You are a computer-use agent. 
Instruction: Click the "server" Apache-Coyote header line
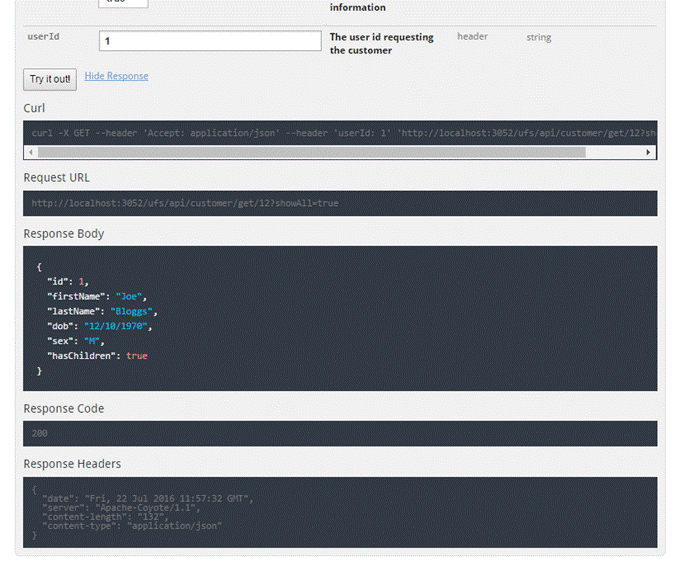point(119,508)
